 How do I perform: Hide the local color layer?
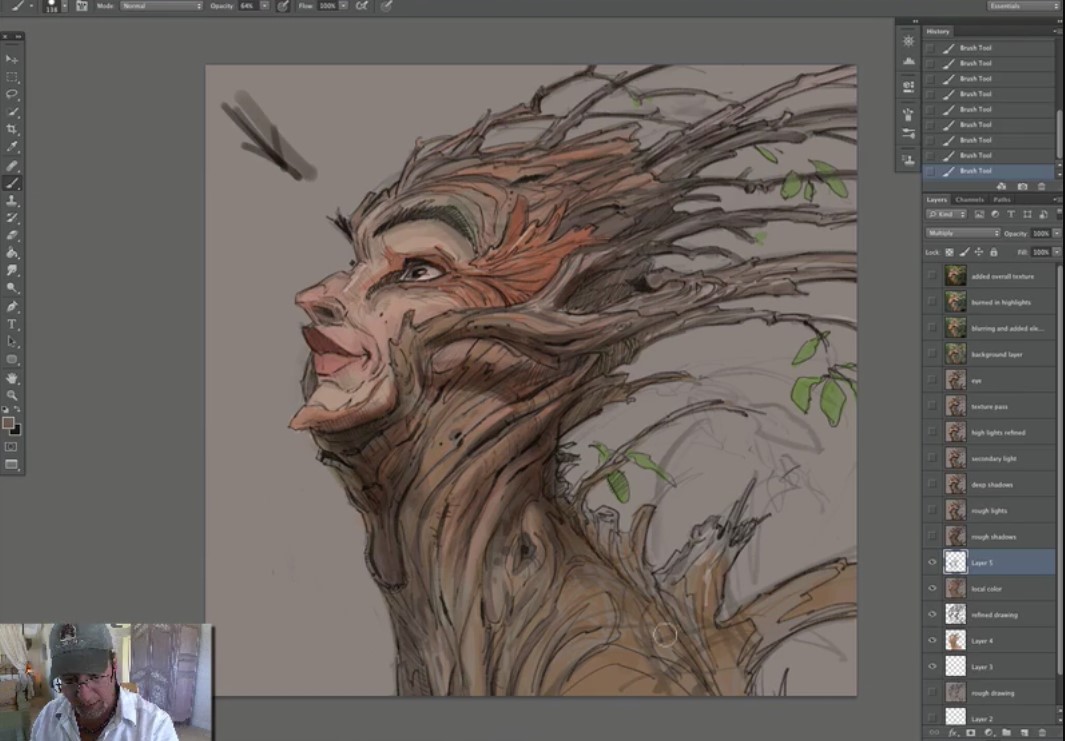pos(932,589)
